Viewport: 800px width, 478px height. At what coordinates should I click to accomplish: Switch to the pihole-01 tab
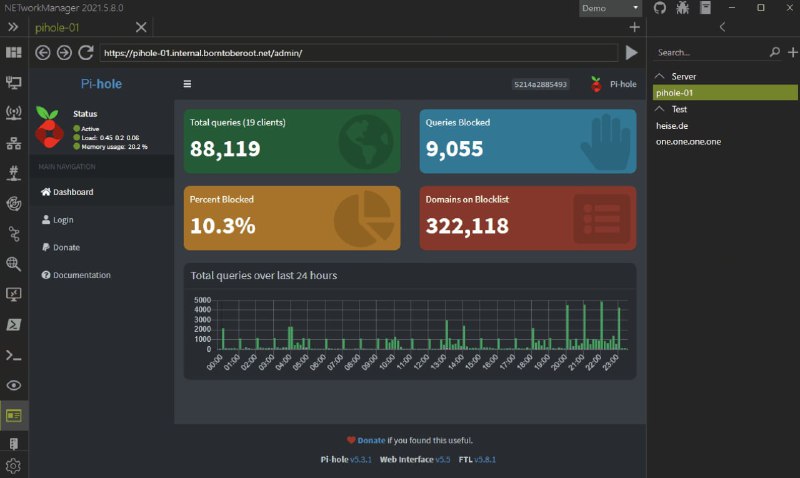tap(57, 28)
